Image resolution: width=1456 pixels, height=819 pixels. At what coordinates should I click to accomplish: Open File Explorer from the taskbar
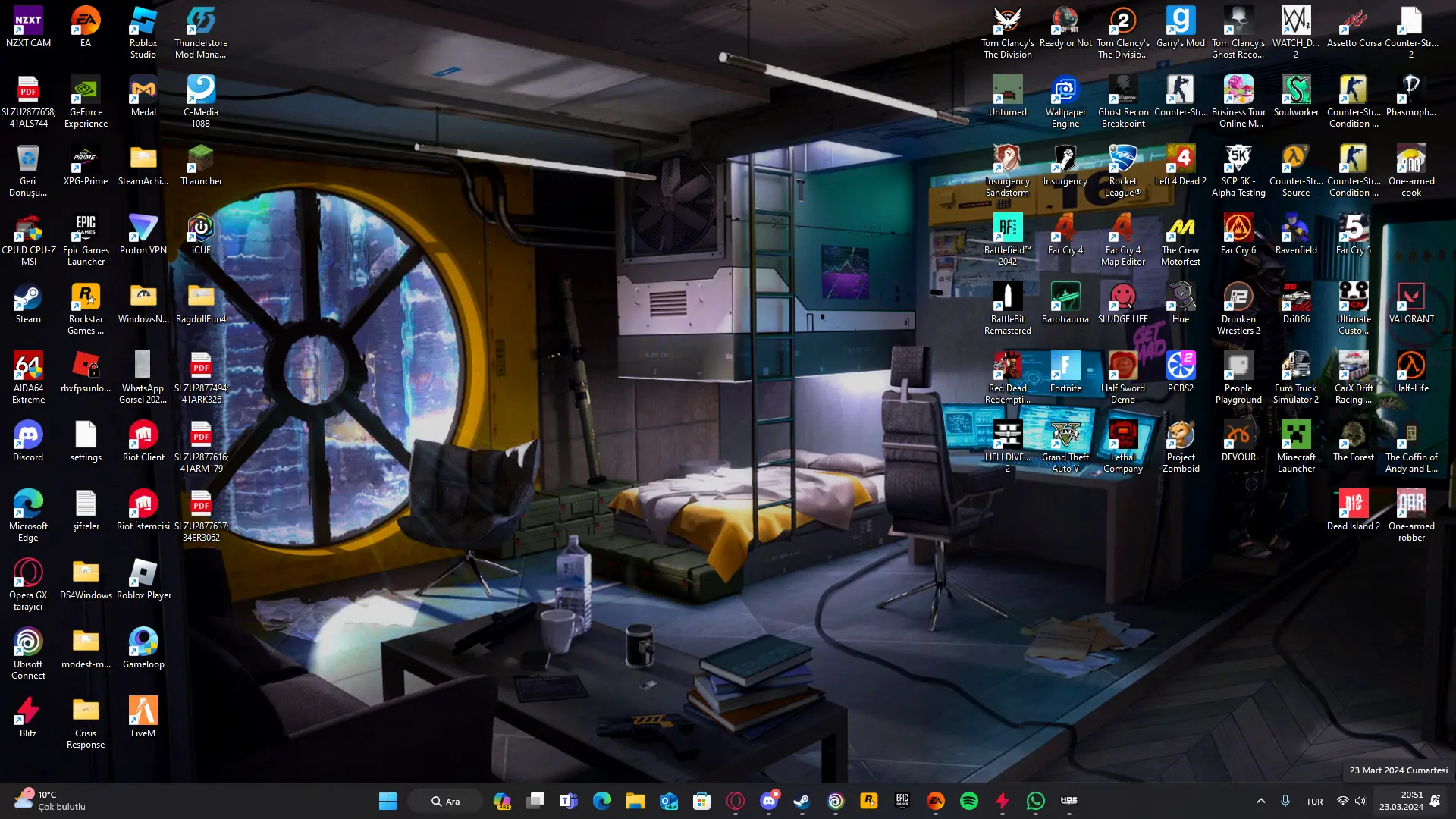pyautogui.click(x=635, y=801)
